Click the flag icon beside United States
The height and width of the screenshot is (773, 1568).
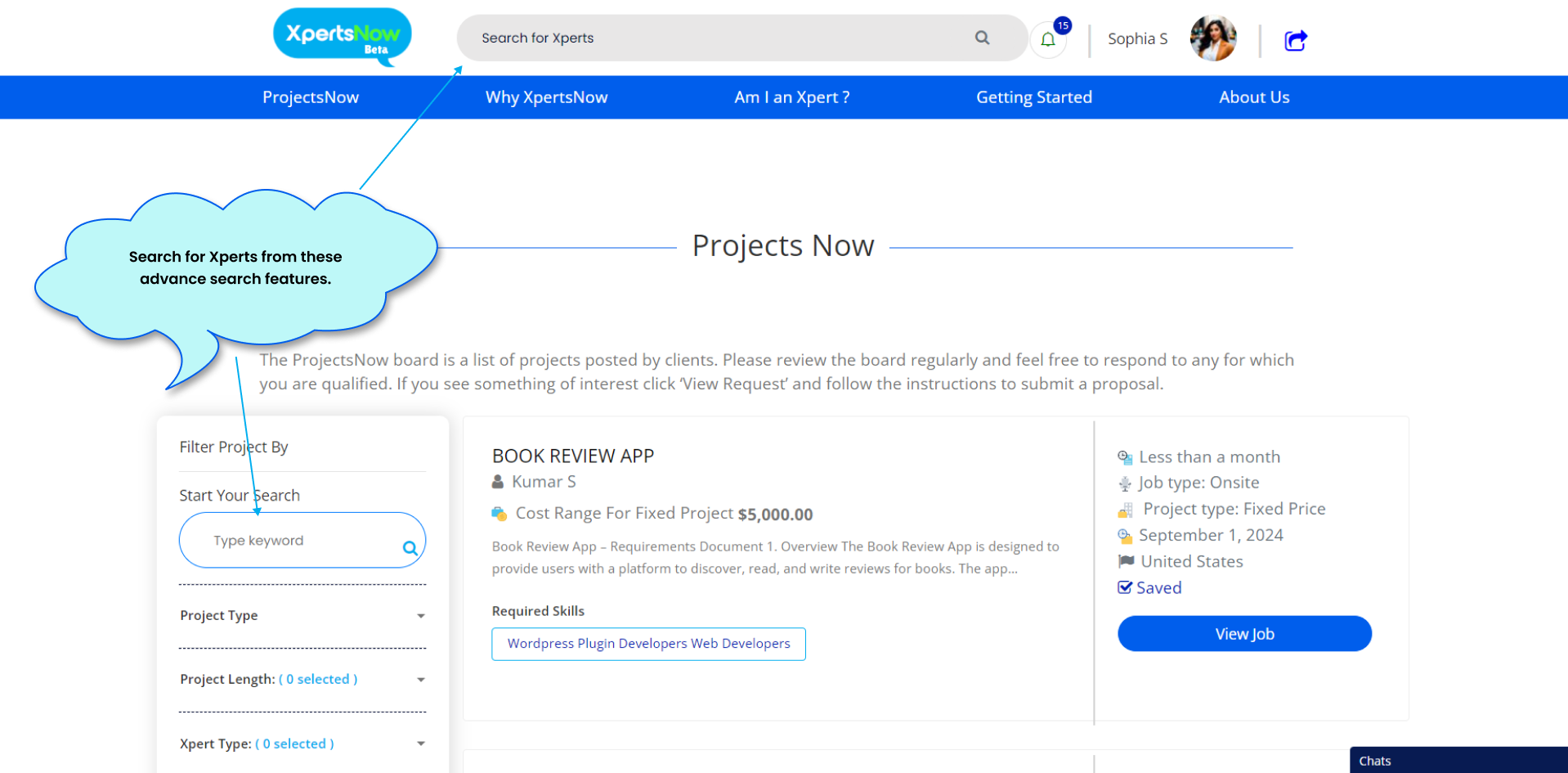click(1126, 561)
